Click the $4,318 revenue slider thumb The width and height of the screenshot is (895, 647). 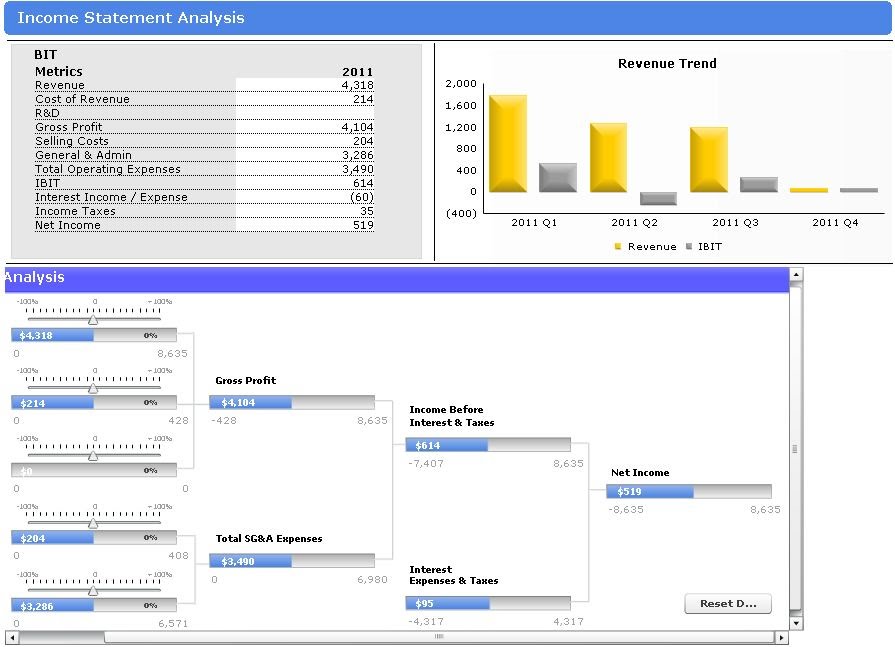[93, 320]
